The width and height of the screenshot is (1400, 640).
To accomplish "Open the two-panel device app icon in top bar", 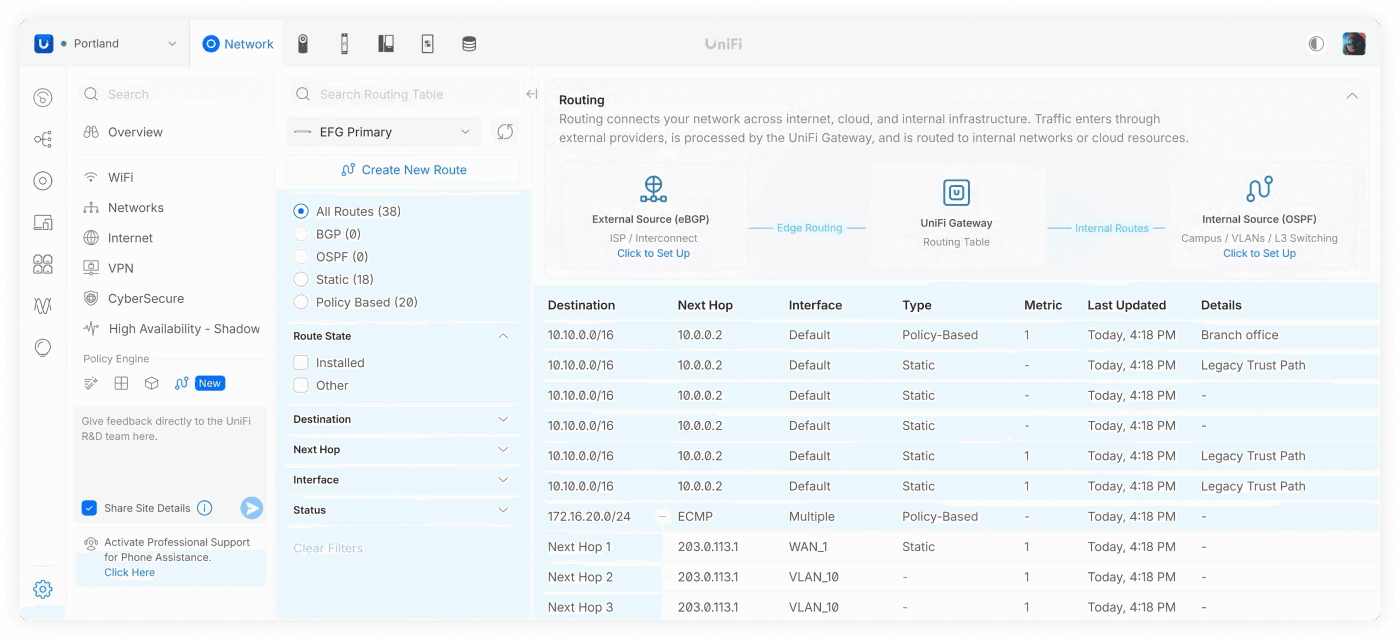I will point(386,44).
